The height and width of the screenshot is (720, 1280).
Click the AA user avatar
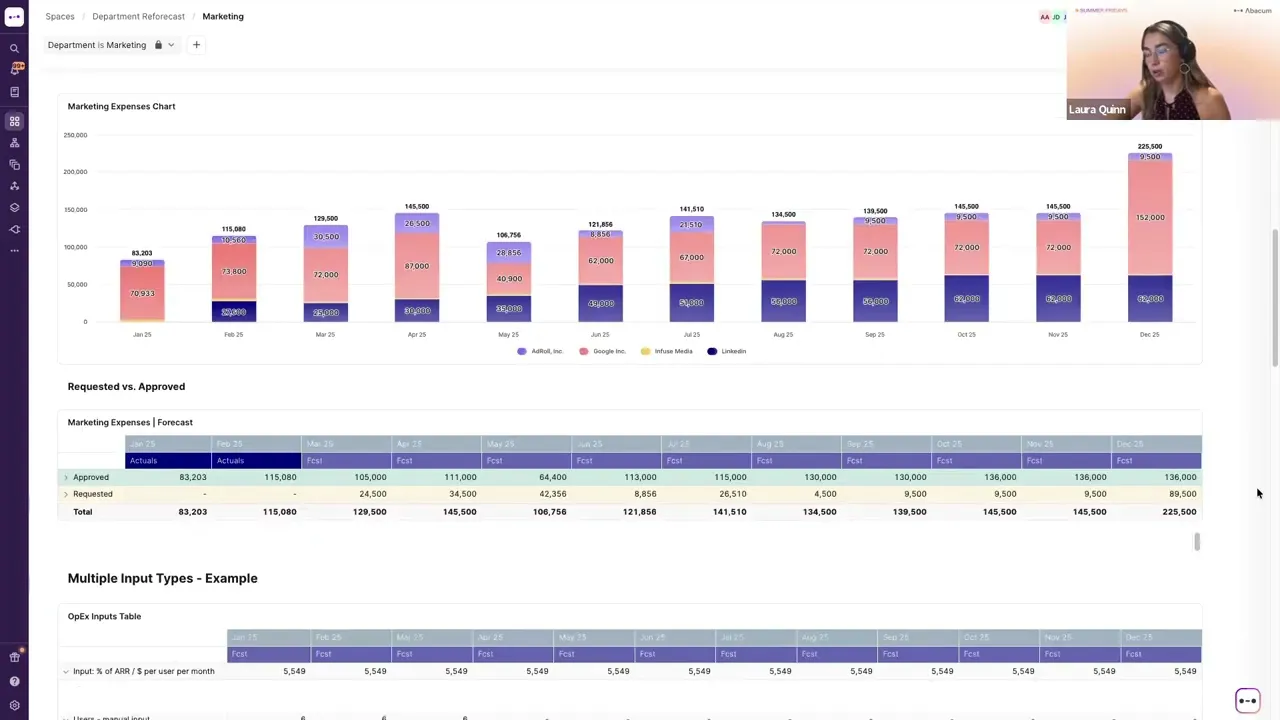pos(1045,17)
